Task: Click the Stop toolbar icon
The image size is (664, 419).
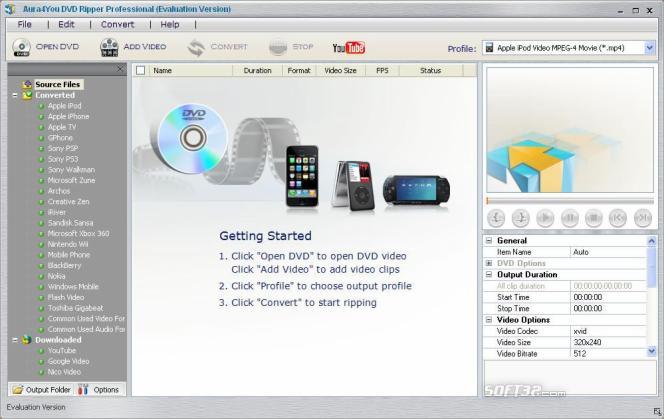Action: [278, 47]
